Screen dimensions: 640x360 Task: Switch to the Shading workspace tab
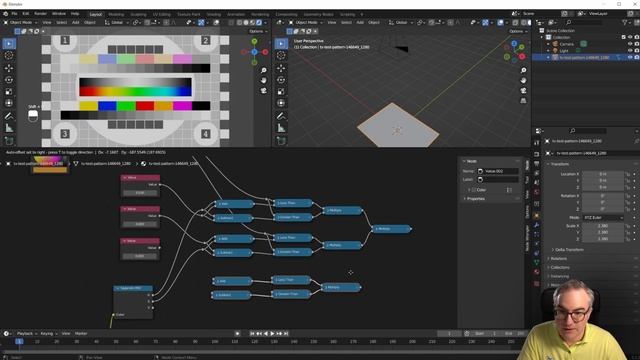tap(213, 14)
